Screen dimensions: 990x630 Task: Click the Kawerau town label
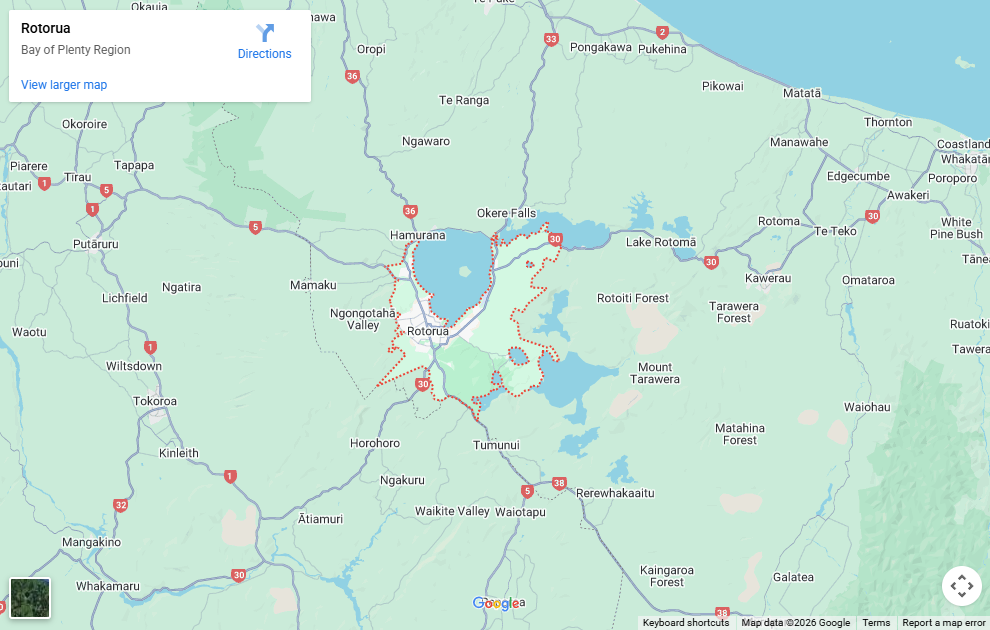click(x=768, y=278)
